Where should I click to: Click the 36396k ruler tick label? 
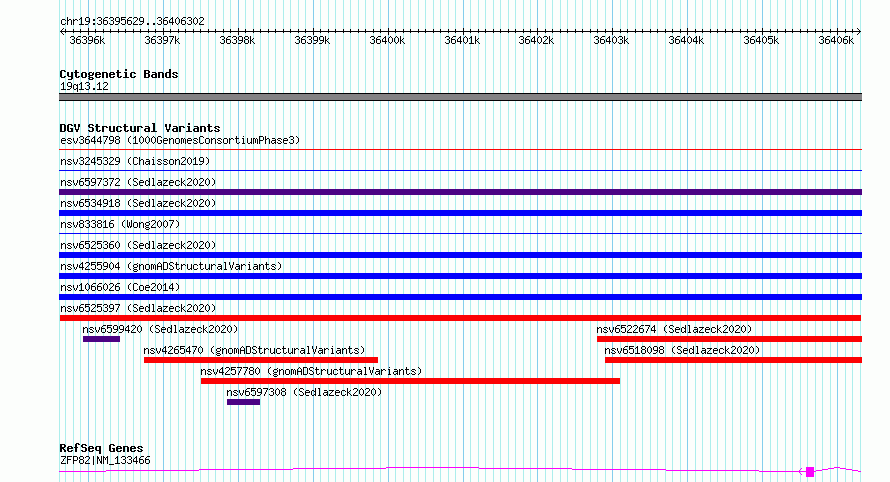(x=87, y=40)
